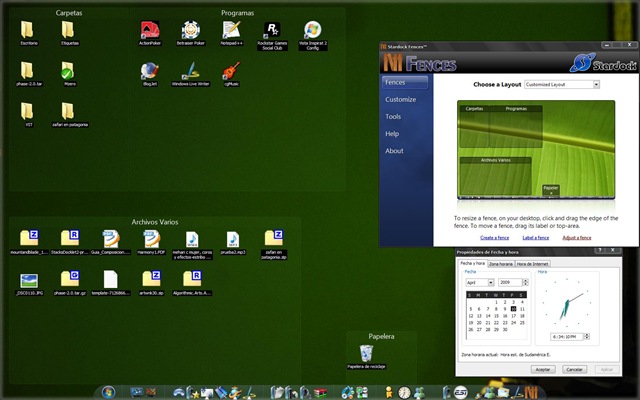Click the year field showing 2009
The width and height of the screenshot is (640, 400).
tap(510, 282)
